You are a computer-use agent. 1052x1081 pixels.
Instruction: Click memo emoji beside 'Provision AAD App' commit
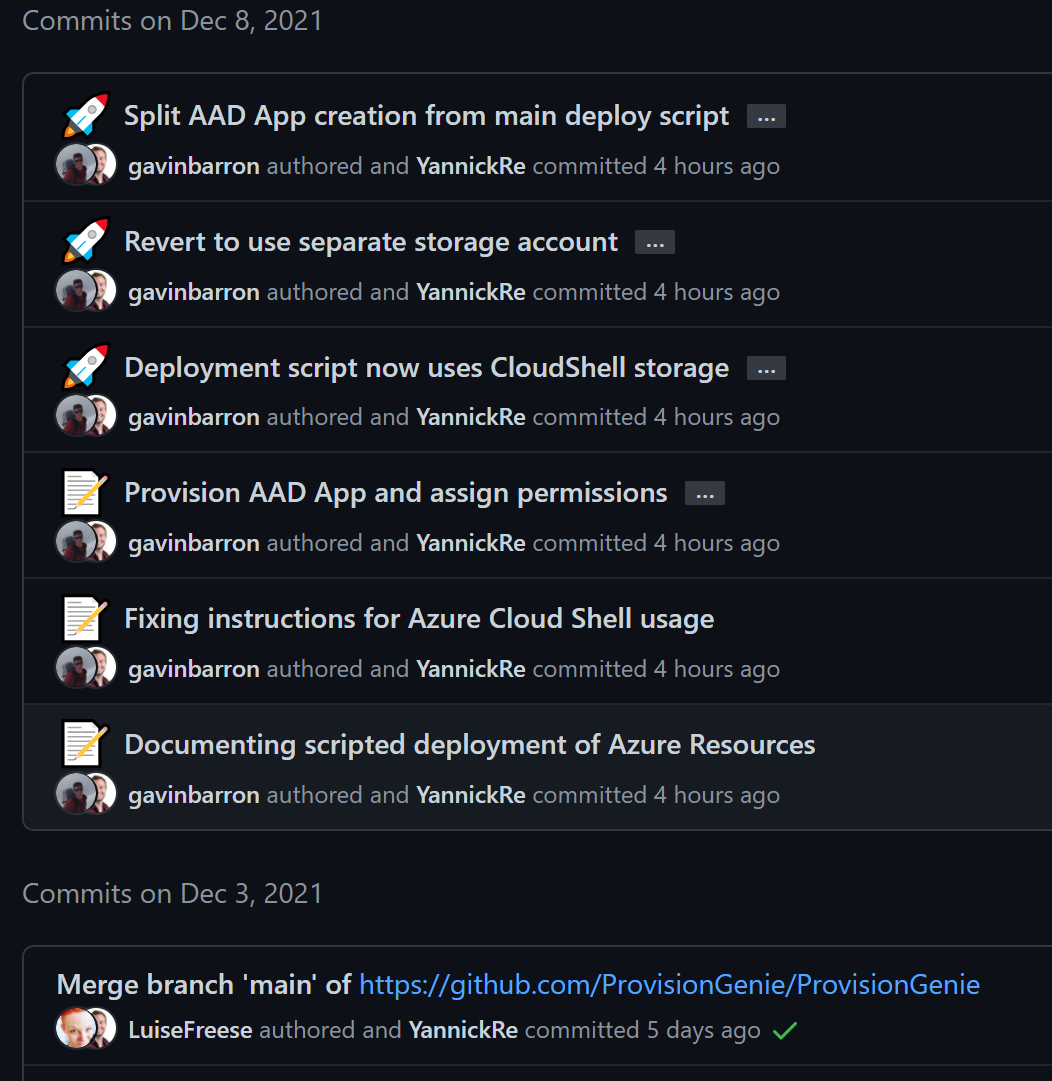click(85, 492)
